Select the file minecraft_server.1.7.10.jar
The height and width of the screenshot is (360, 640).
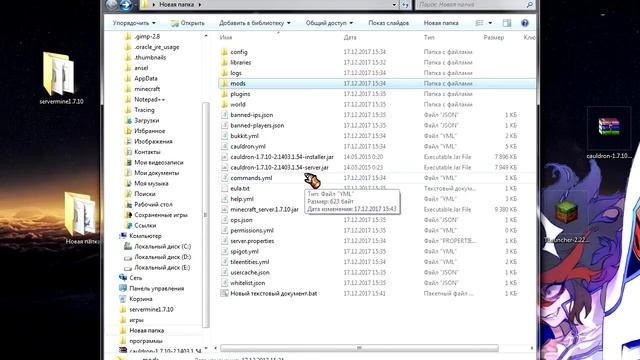[264, 209]
